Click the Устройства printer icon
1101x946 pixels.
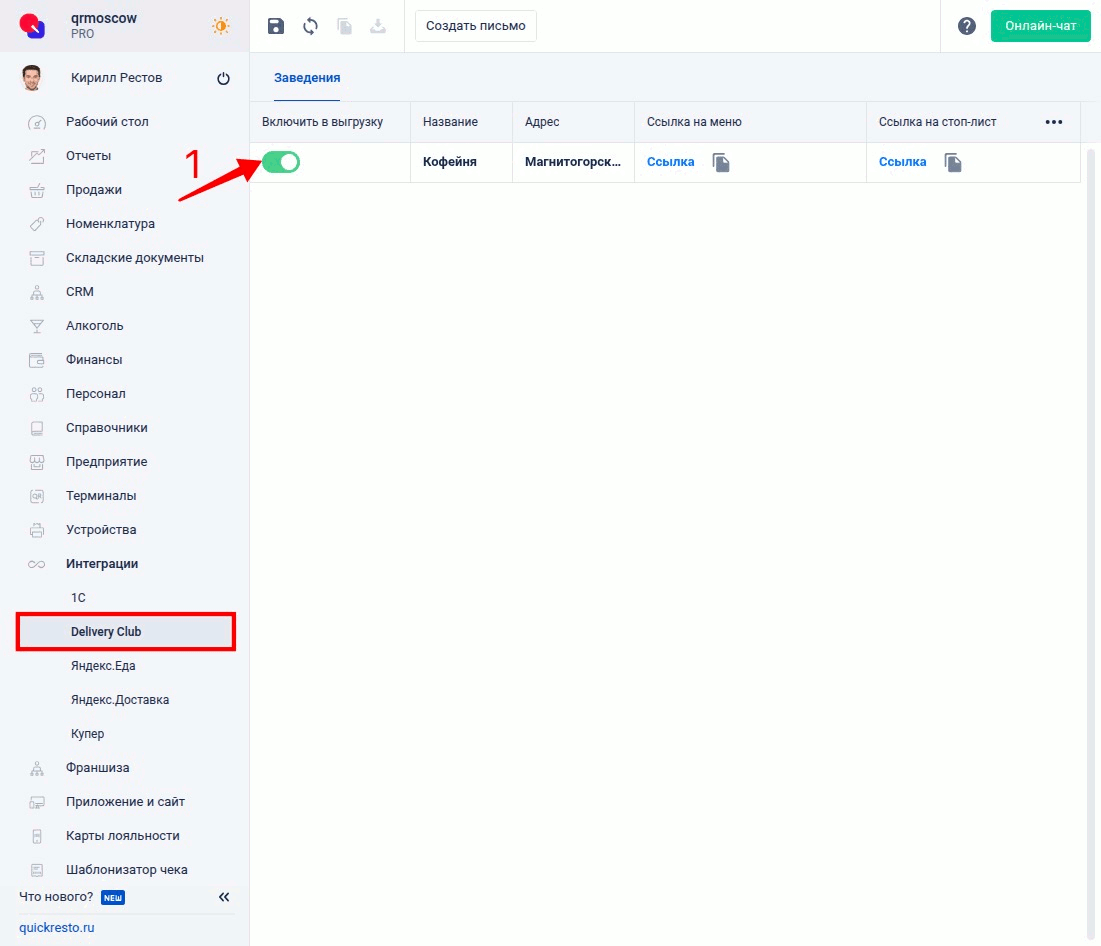(x=37, y=530)
